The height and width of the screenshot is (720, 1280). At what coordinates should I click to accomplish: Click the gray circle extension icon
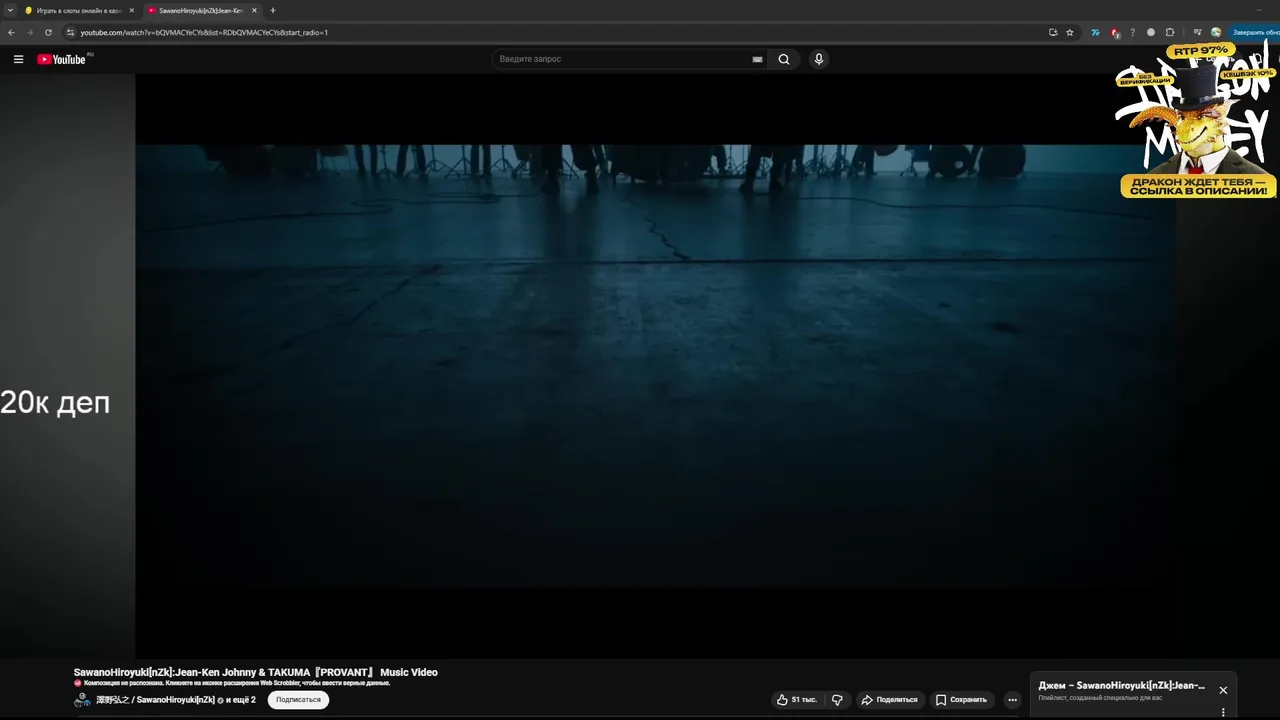[1151, 32]
